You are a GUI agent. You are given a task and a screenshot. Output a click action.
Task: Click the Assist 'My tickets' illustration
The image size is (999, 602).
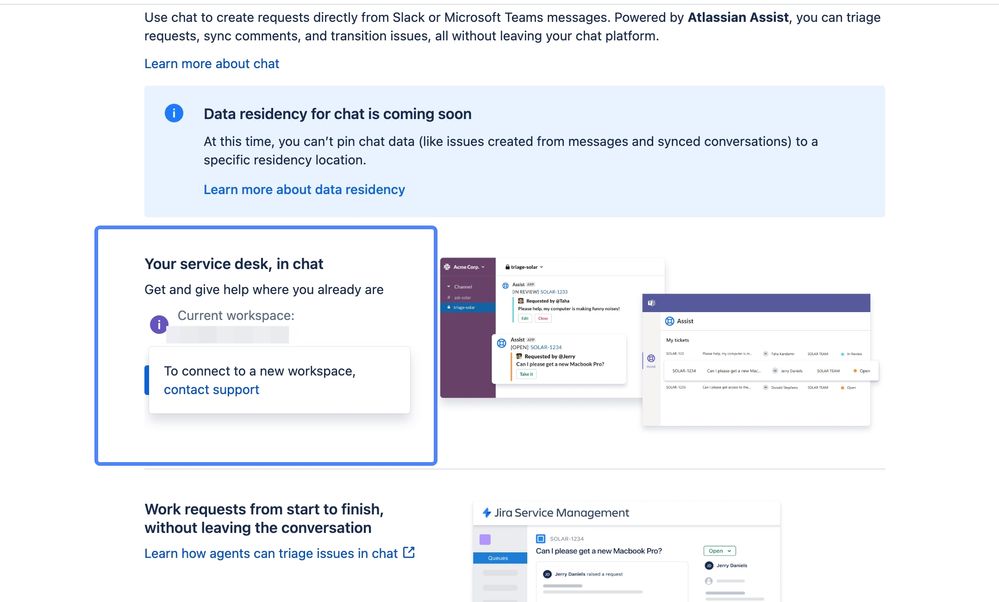[x=758, y=360]
